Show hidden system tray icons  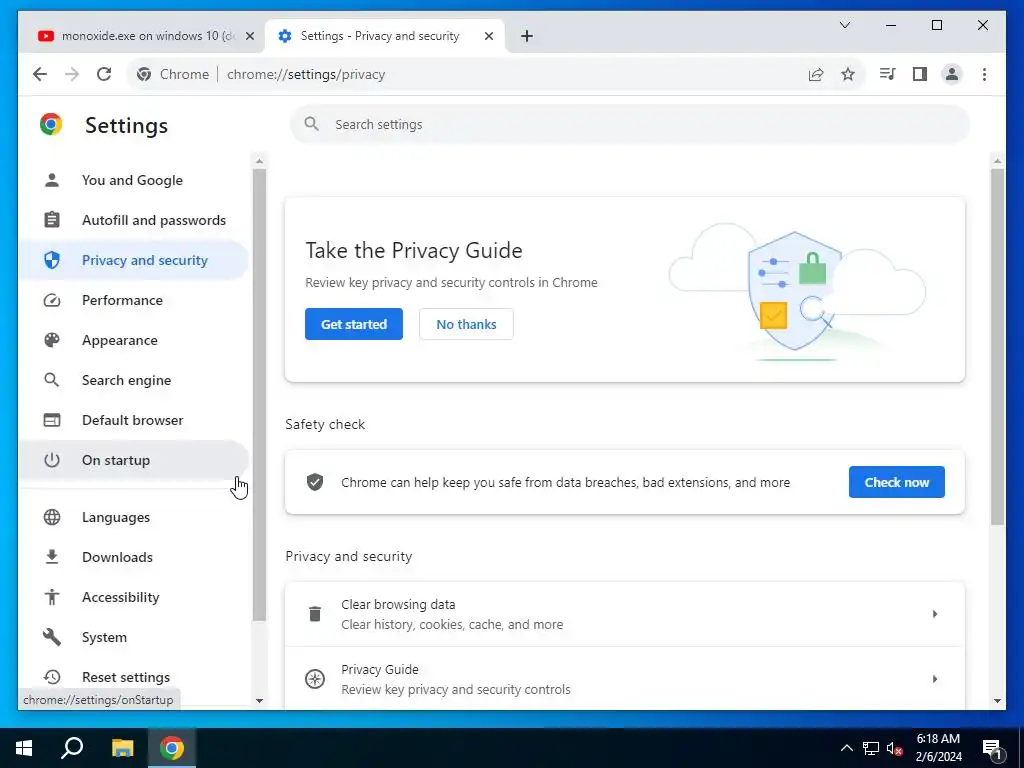(x=846, y=748)
